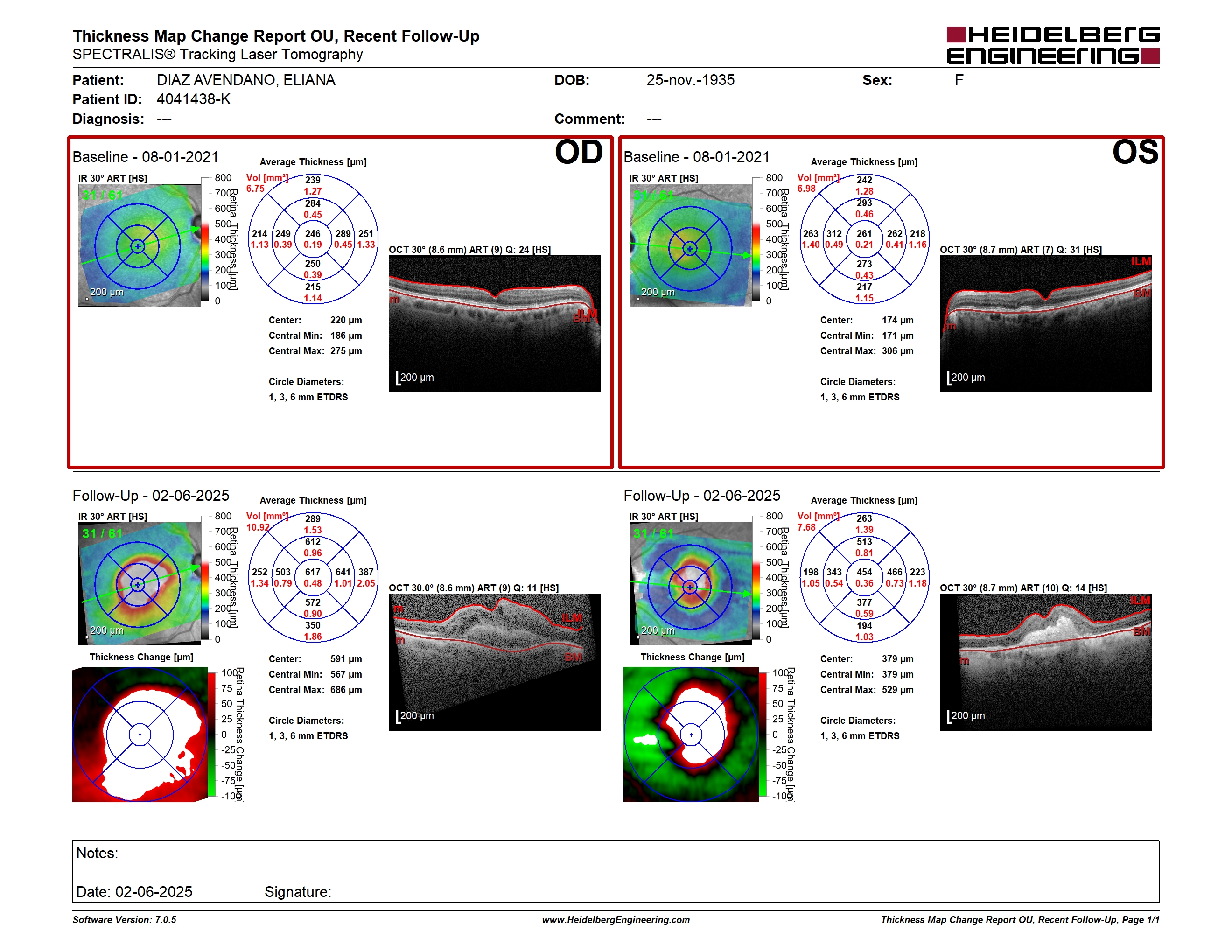Screen dimensions: 1232x952
Task: Open the OD baseline IR fundus thickness map
Action: 140,245
